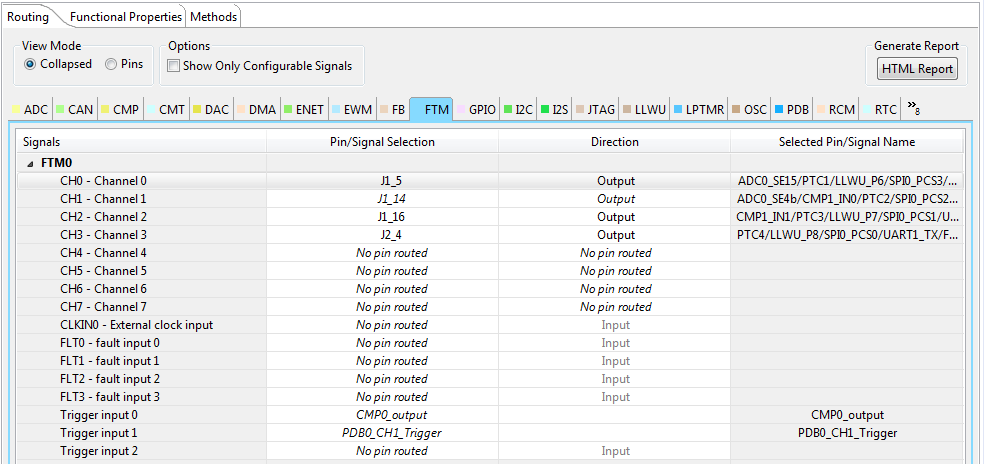Viewport: 984px width, 464px height.
Task: Open the CMP peripheral tab
Action: (x=120, y=109)
